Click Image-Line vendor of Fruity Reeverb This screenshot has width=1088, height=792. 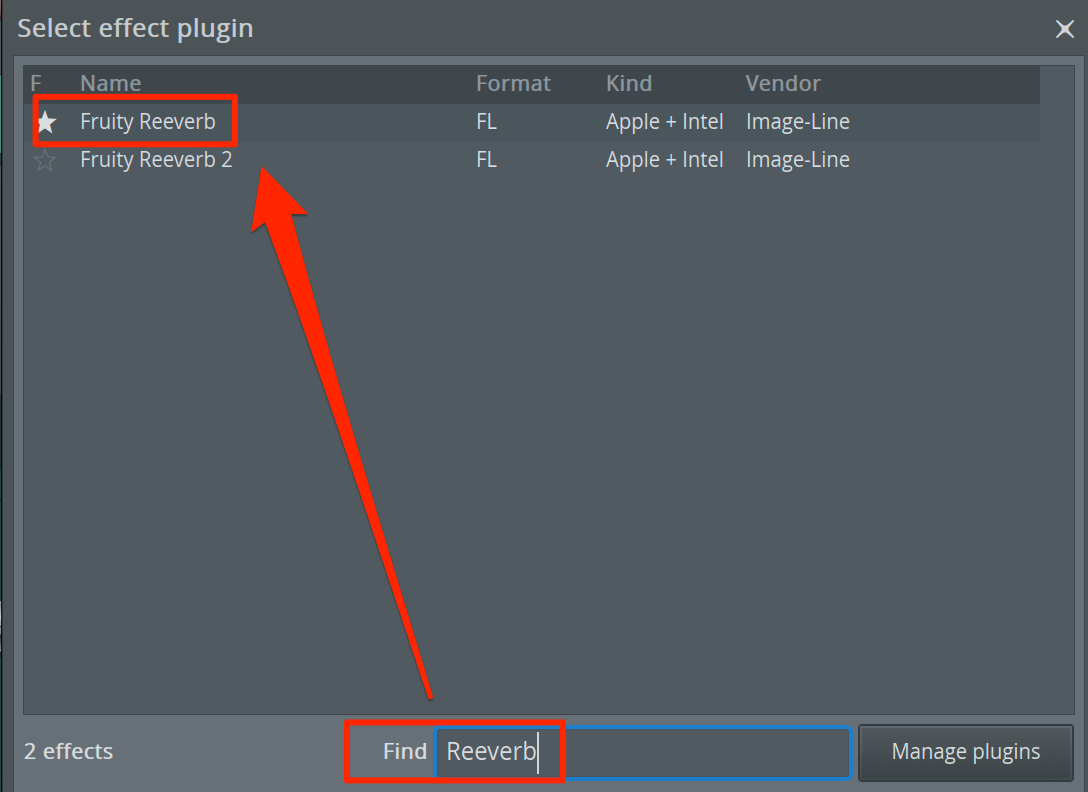[798, 121]
